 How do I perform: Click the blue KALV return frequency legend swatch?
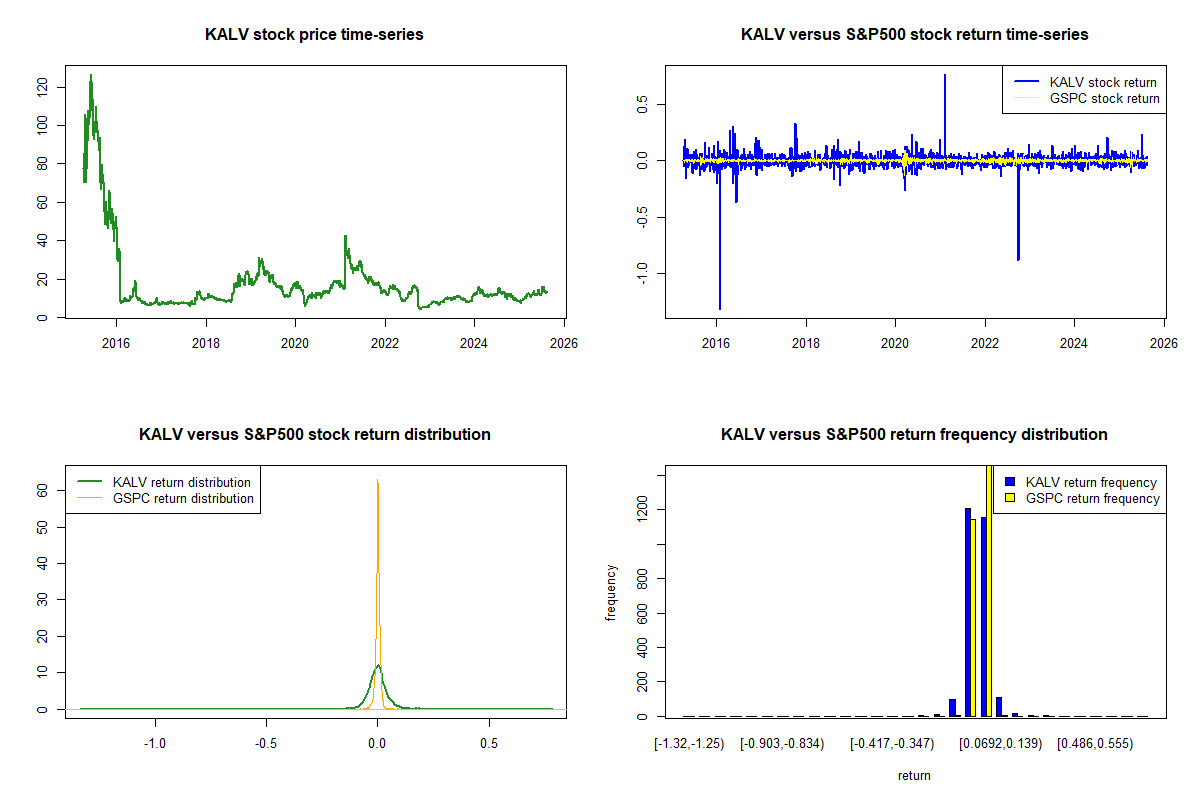1009,483
